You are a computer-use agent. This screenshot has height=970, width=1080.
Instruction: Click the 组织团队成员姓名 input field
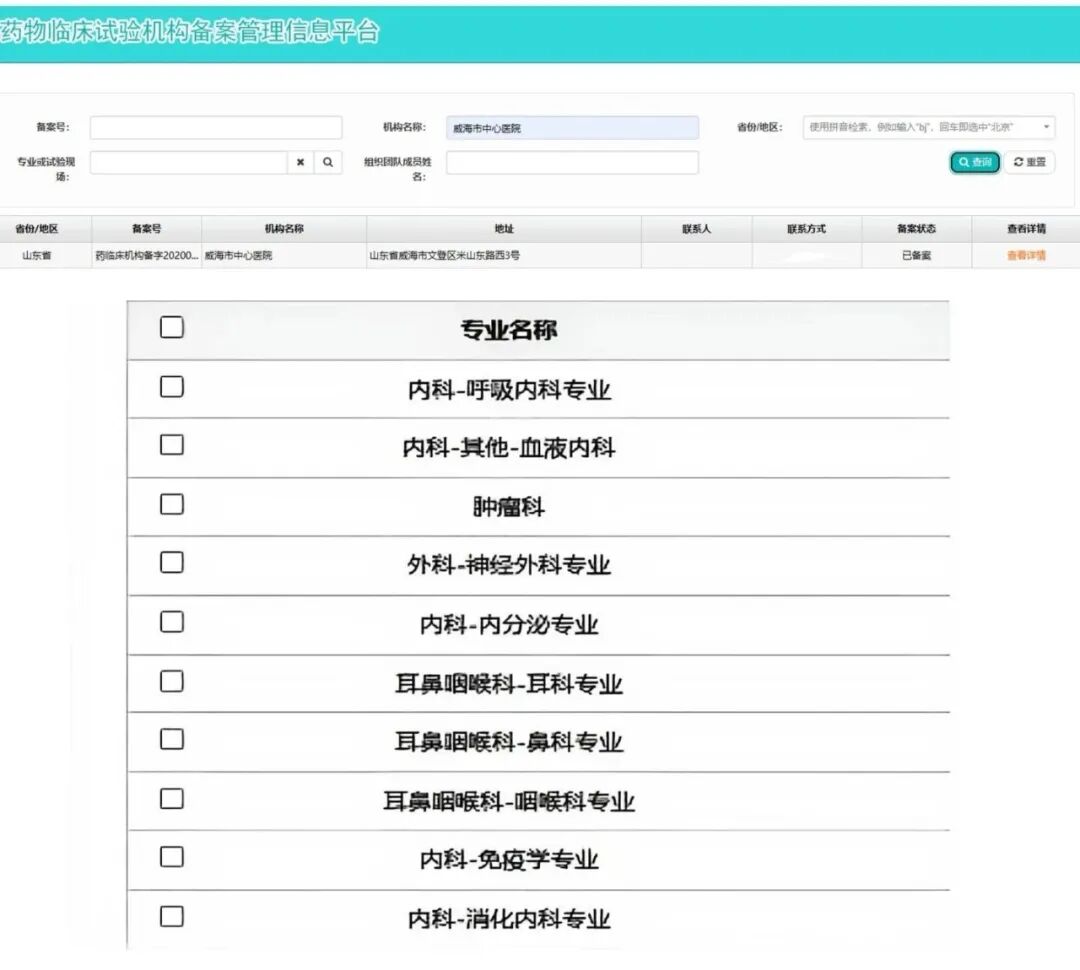[572, 163]
